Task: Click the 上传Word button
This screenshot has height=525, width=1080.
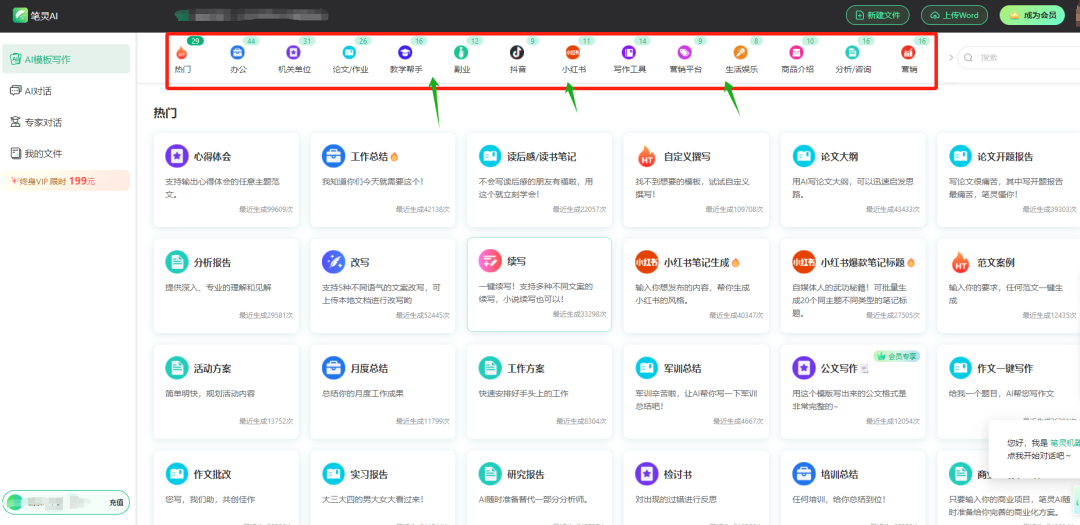Action: pyautogui.click(x=955, y=15)
